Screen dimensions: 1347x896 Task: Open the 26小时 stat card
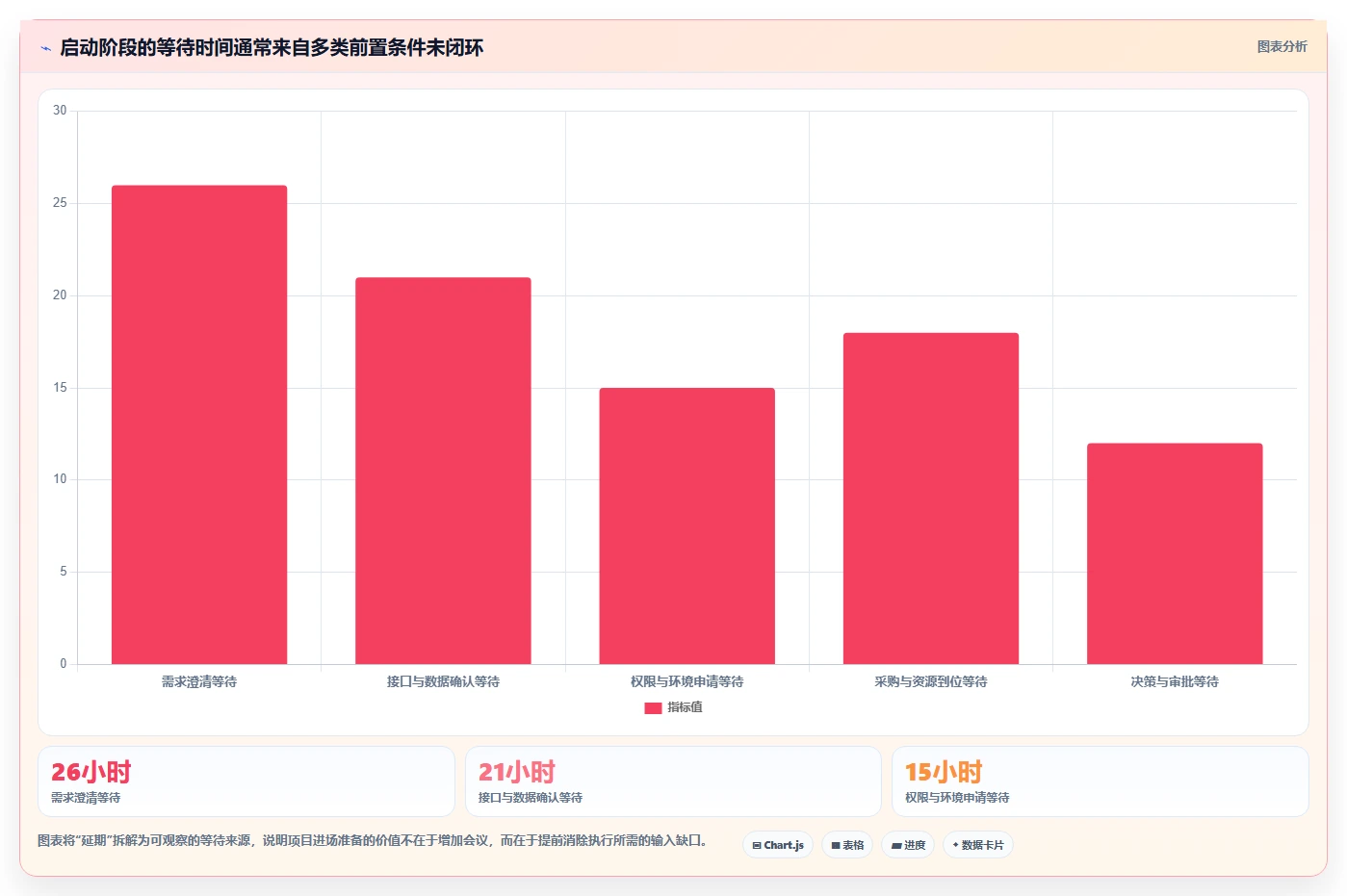pyautogui.click(x=246, y=781)
